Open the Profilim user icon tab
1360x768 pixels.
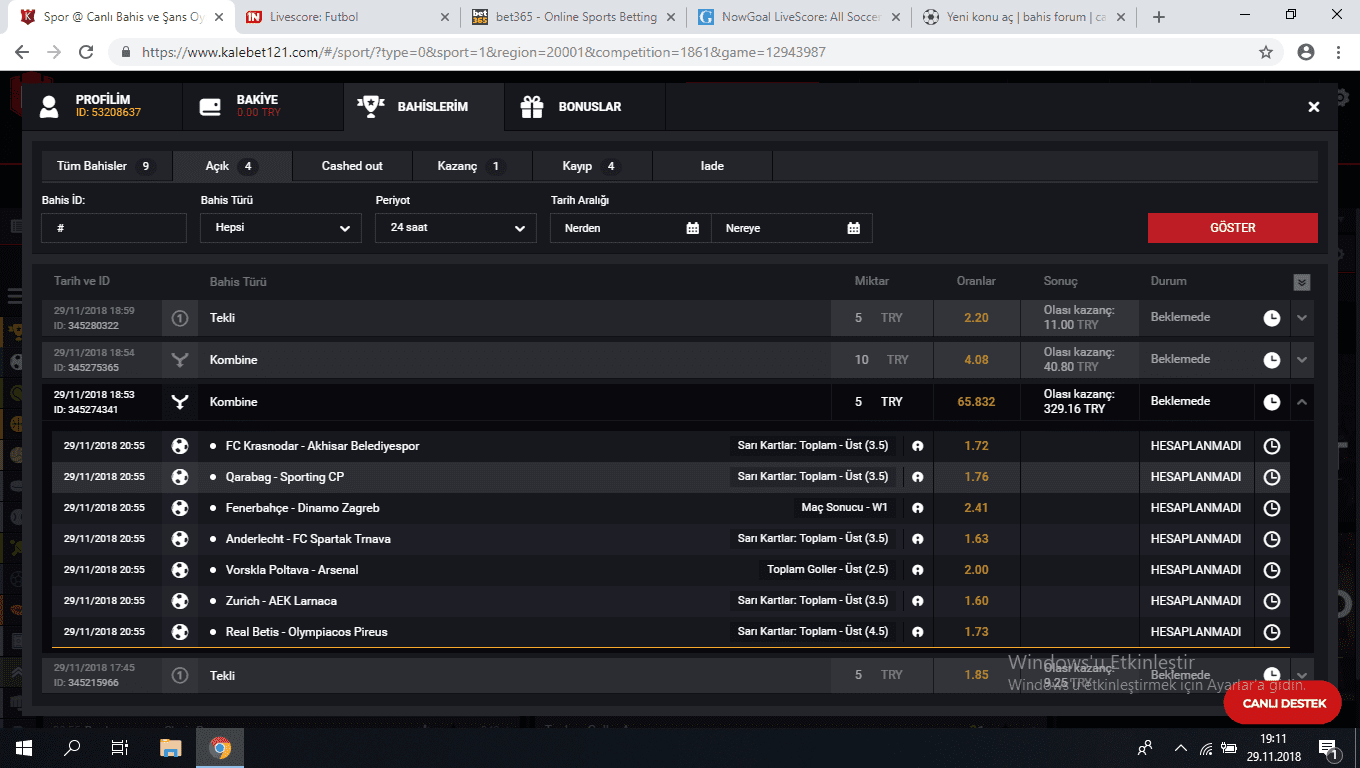[x=49, y=107]
